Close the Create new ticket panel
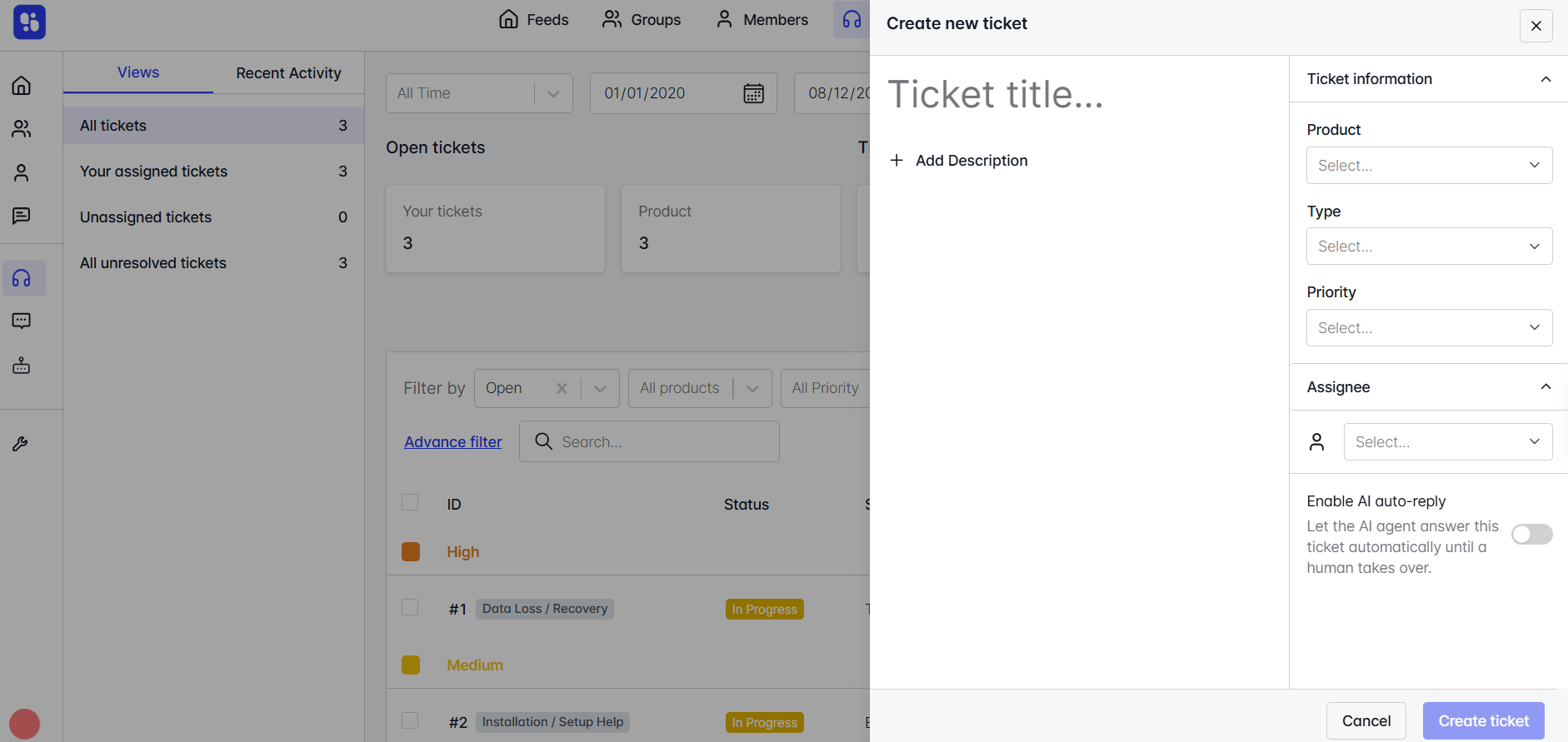Viewport: 1568px width, 742px height. click(1536, 26)
